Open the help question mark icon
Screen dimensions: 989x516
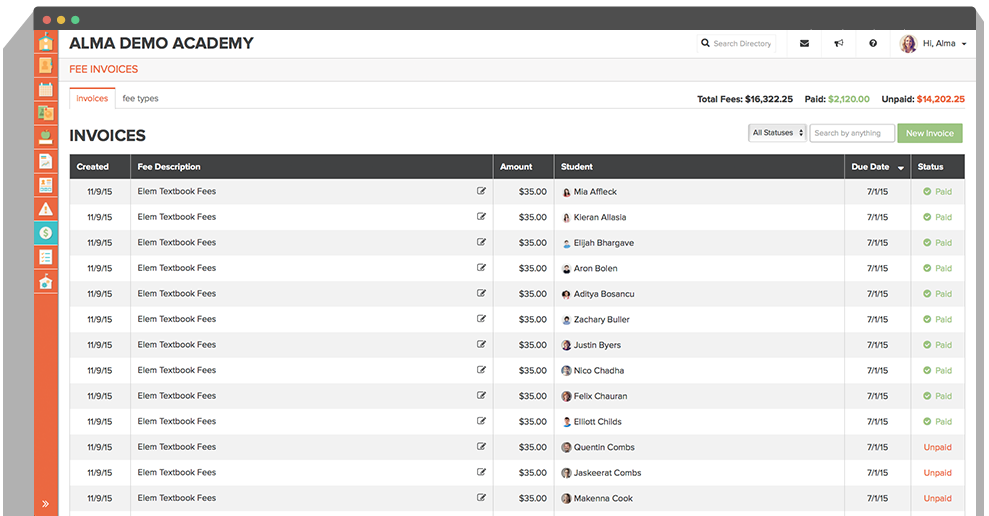(x=873, y=44)
